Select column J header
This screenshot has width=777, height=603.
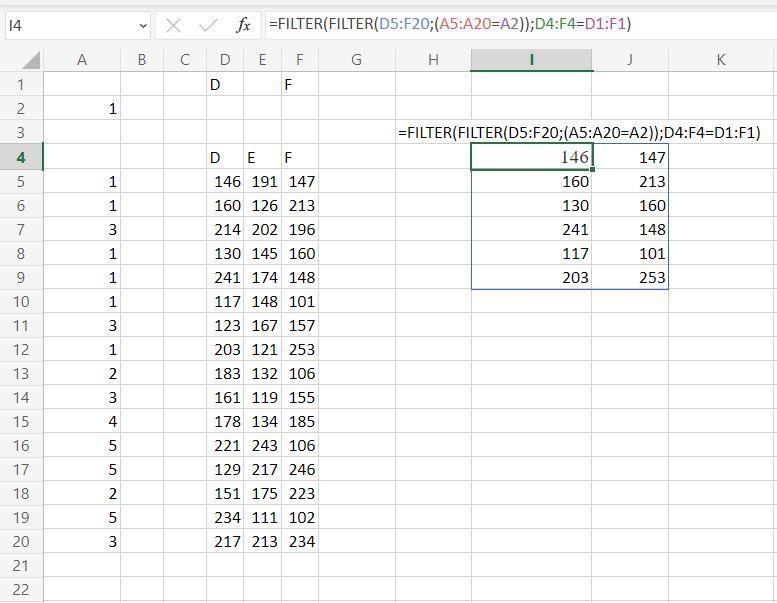pos(630,60)
